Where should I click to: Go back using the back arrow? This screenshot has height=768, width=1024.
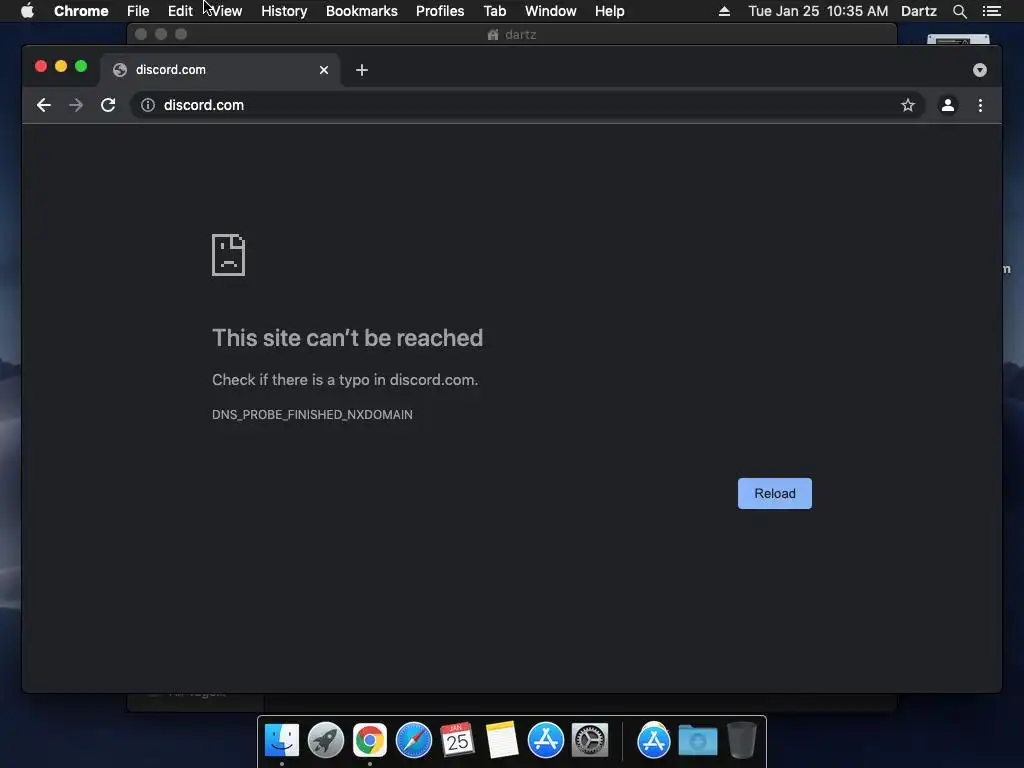coord(44,105)
